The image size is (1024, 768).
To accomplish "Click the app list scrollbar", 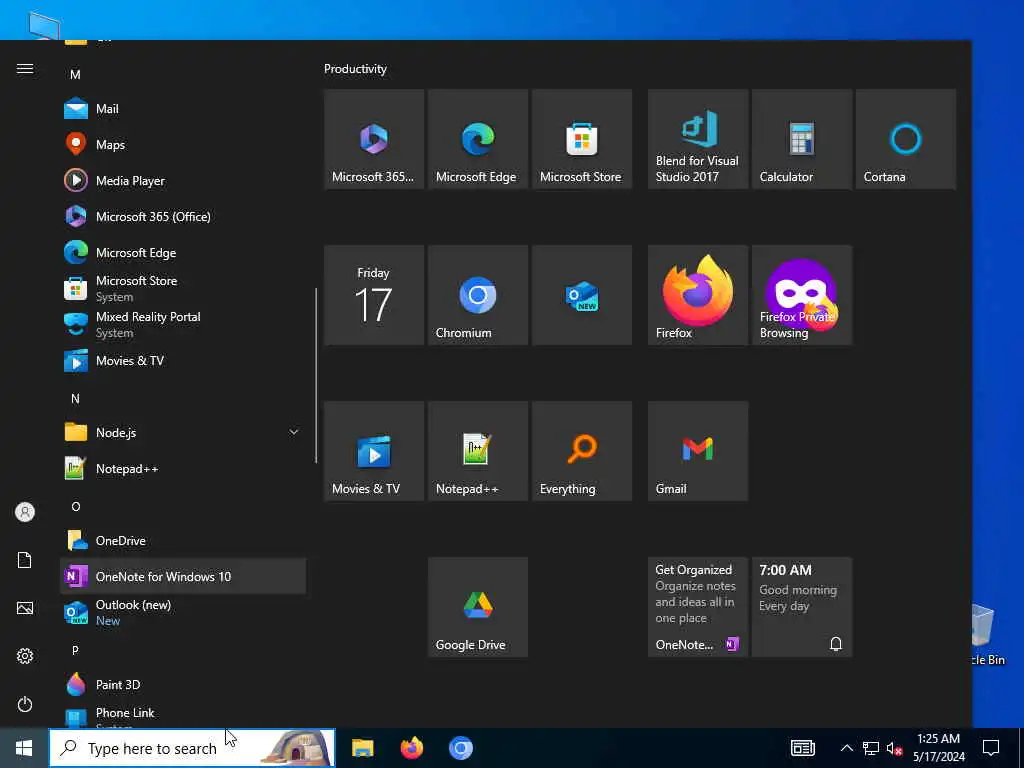I will click(x=316, y=376).
